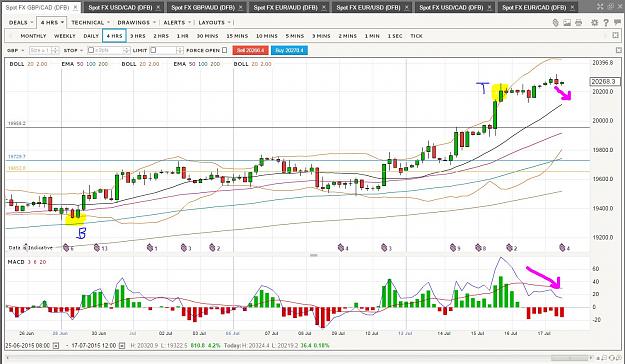The width and height of the screenshot is (625, 364).
Task: Click news marker labeled 8
Action: (x=480, y=248)
